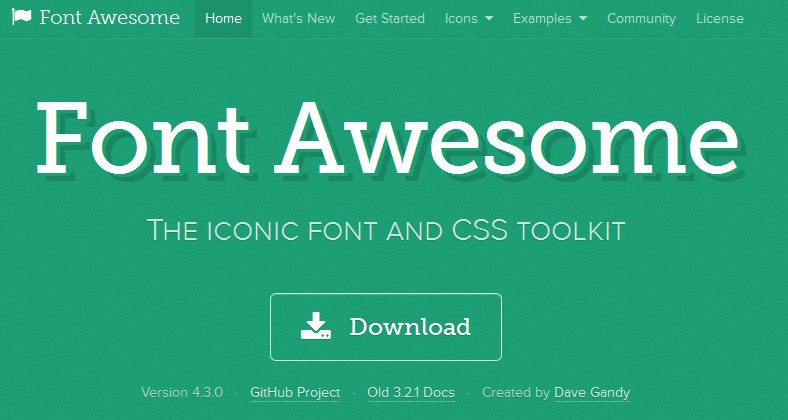Expand the Icons dropdown menu

469,19
